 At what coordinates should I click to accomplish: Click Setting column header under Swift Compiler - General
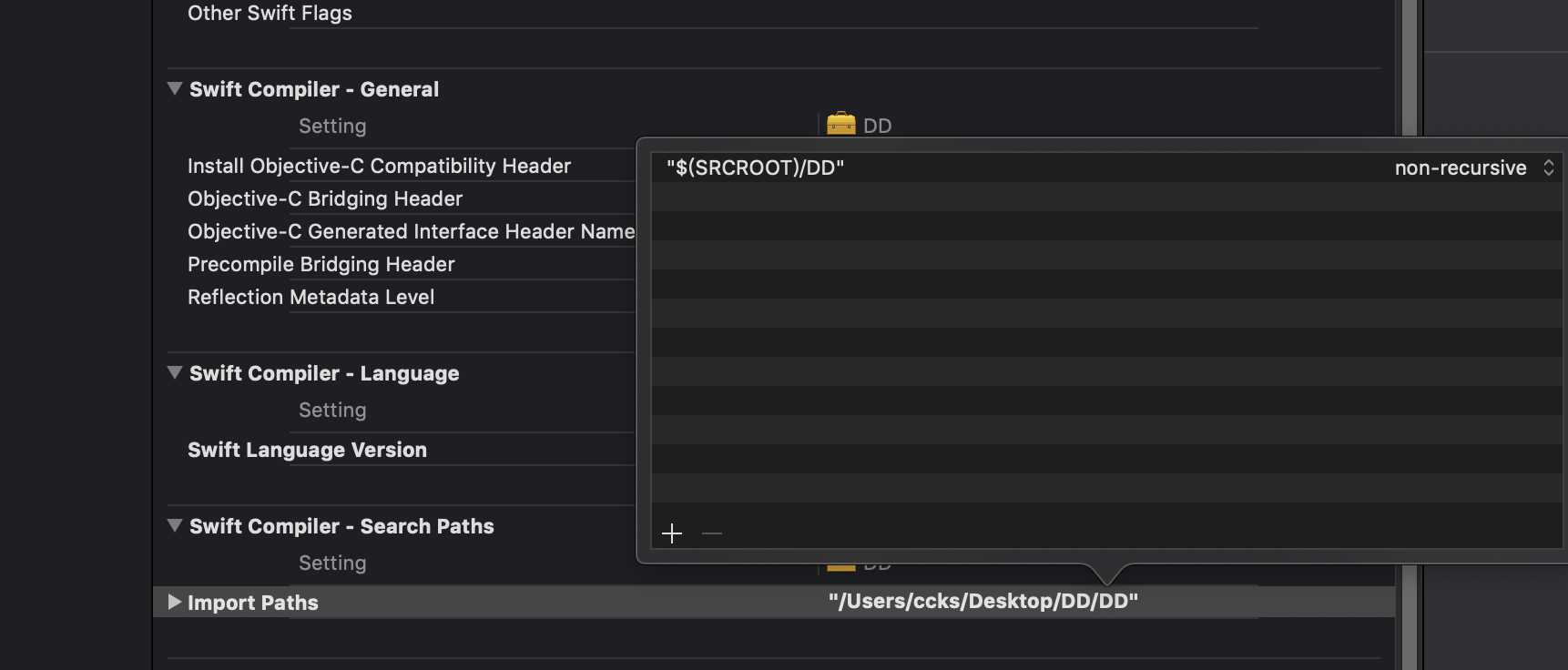pyautogui.click(x=332, y=126)
